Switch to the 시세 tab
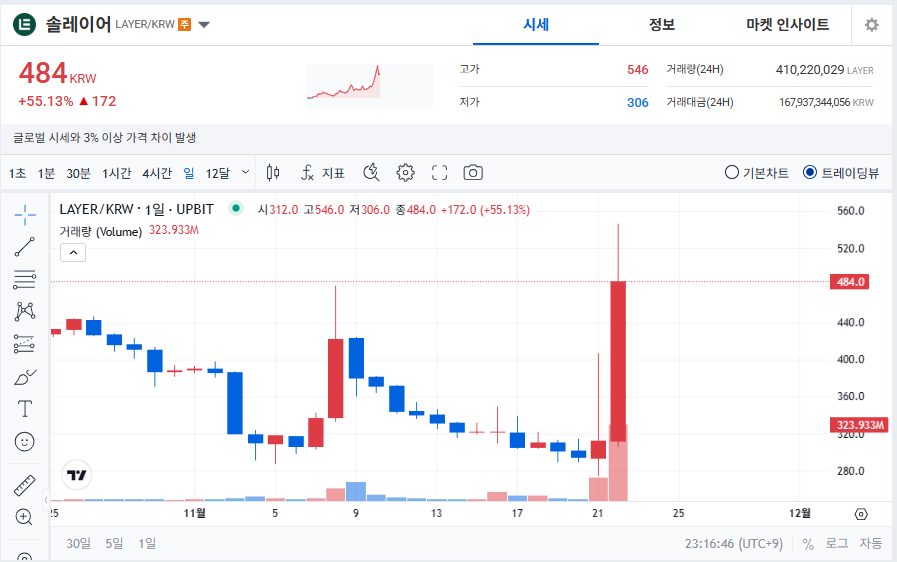Viewport: 897px width, 562px height. (536, 25)
